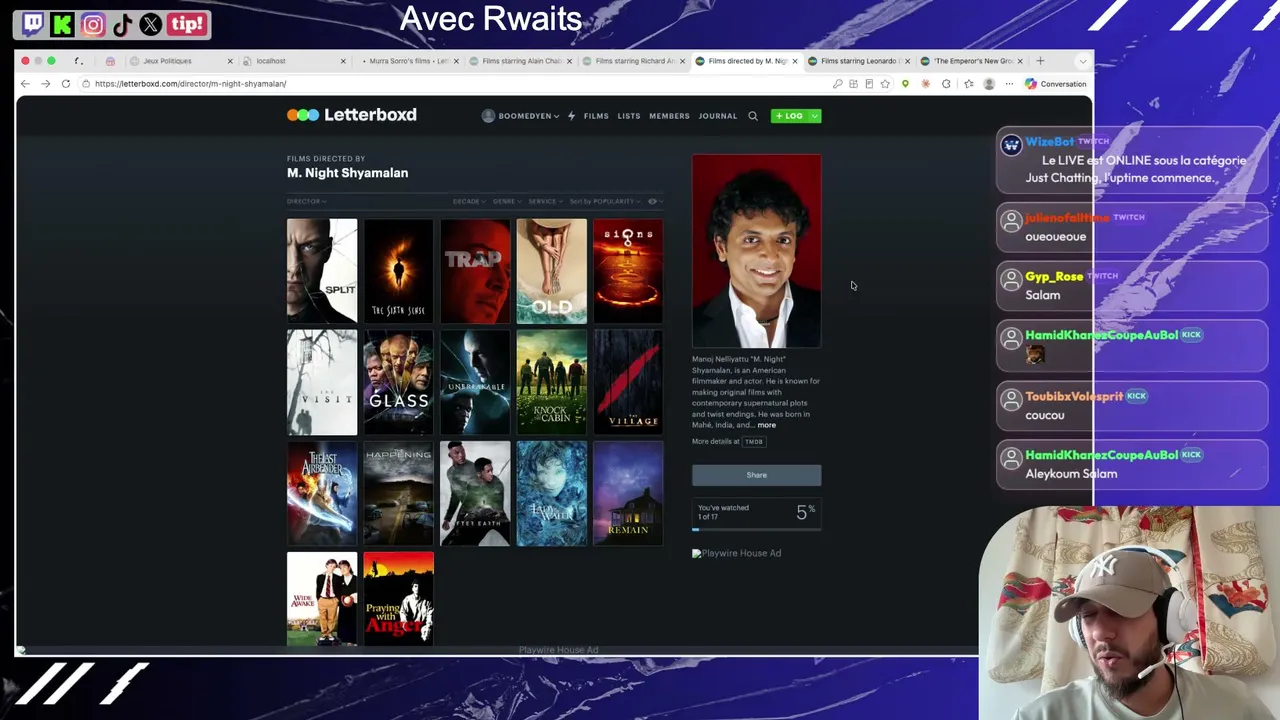1280x720 pixels.
Task: Toggle the eye visibility filter
Action: pos(654,201)
